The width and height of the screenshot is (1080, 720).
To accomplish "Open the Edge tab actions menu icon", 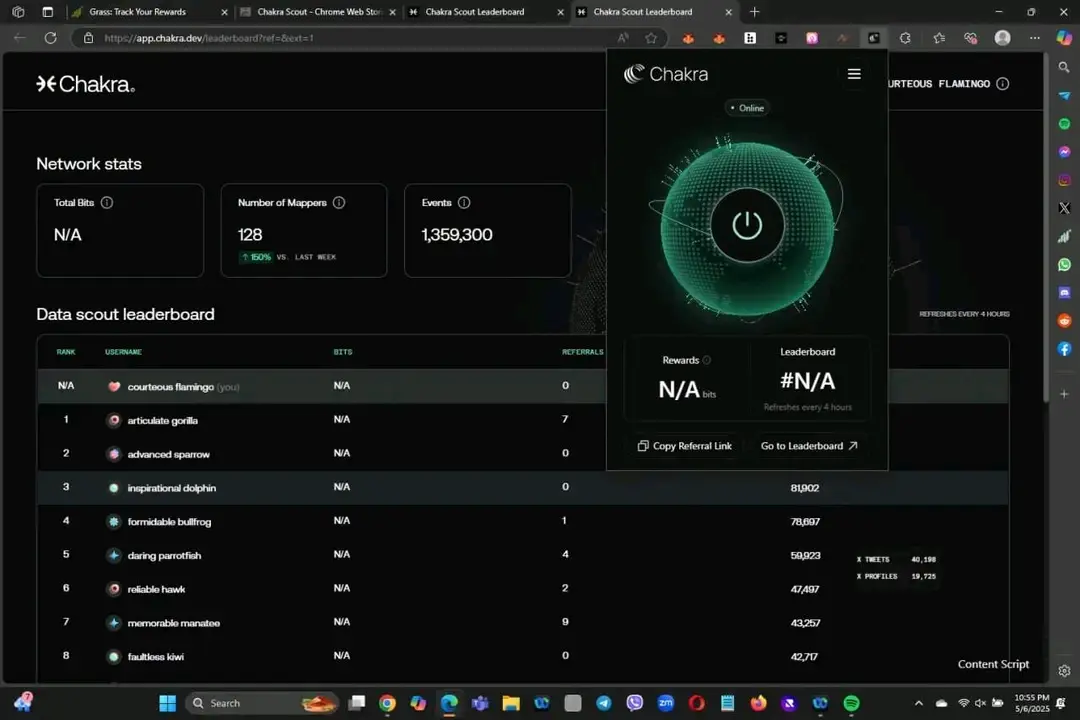I will coord(47,12).
